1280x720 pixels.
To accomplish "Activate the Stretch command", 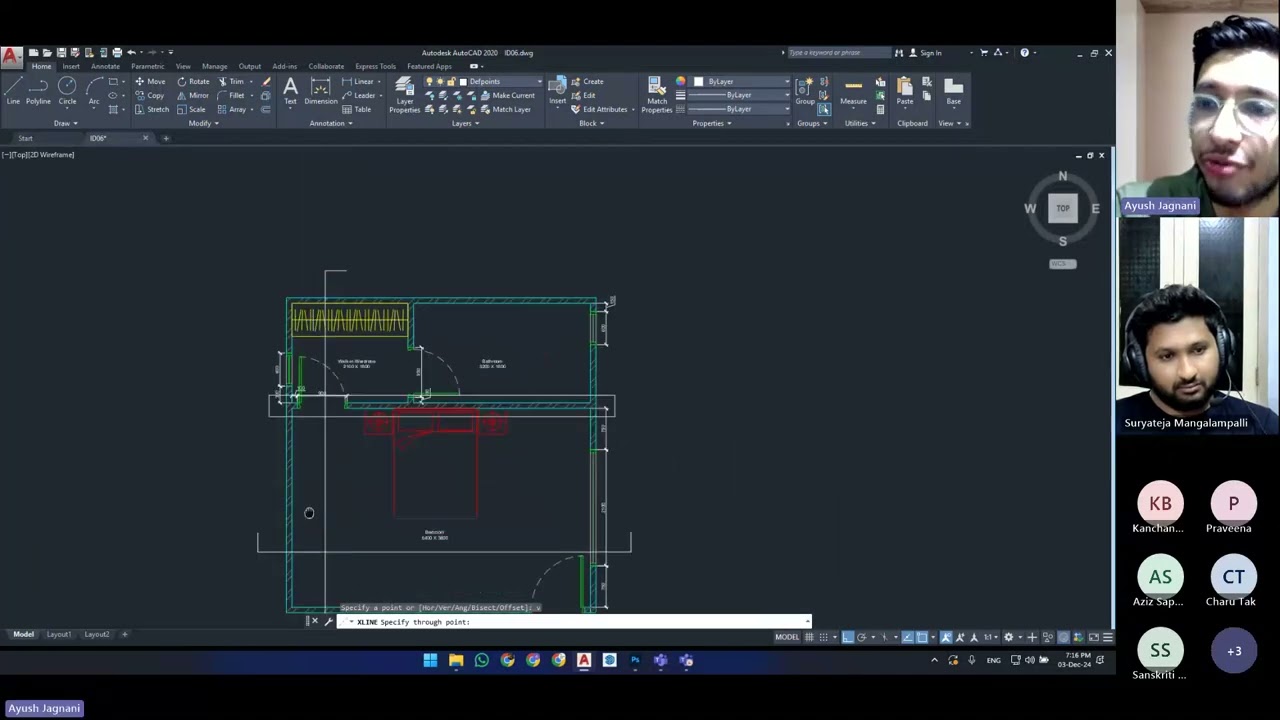I will coord(152,110).
